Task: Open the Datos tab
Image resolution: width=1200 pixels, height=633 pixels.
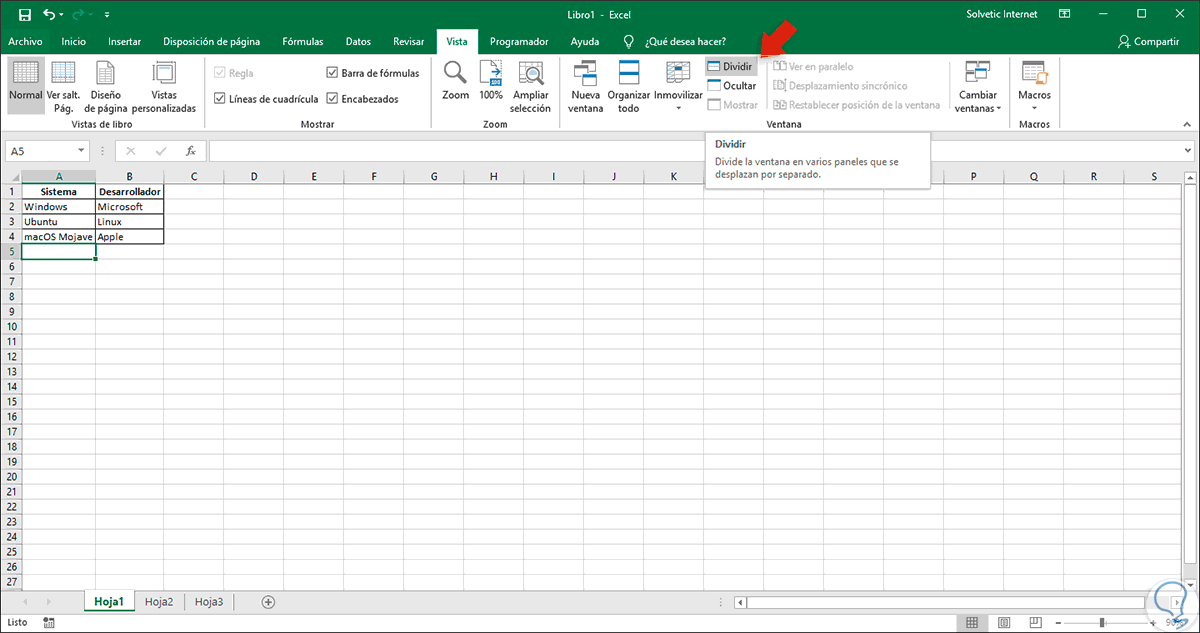Action: tap(358, 42)
